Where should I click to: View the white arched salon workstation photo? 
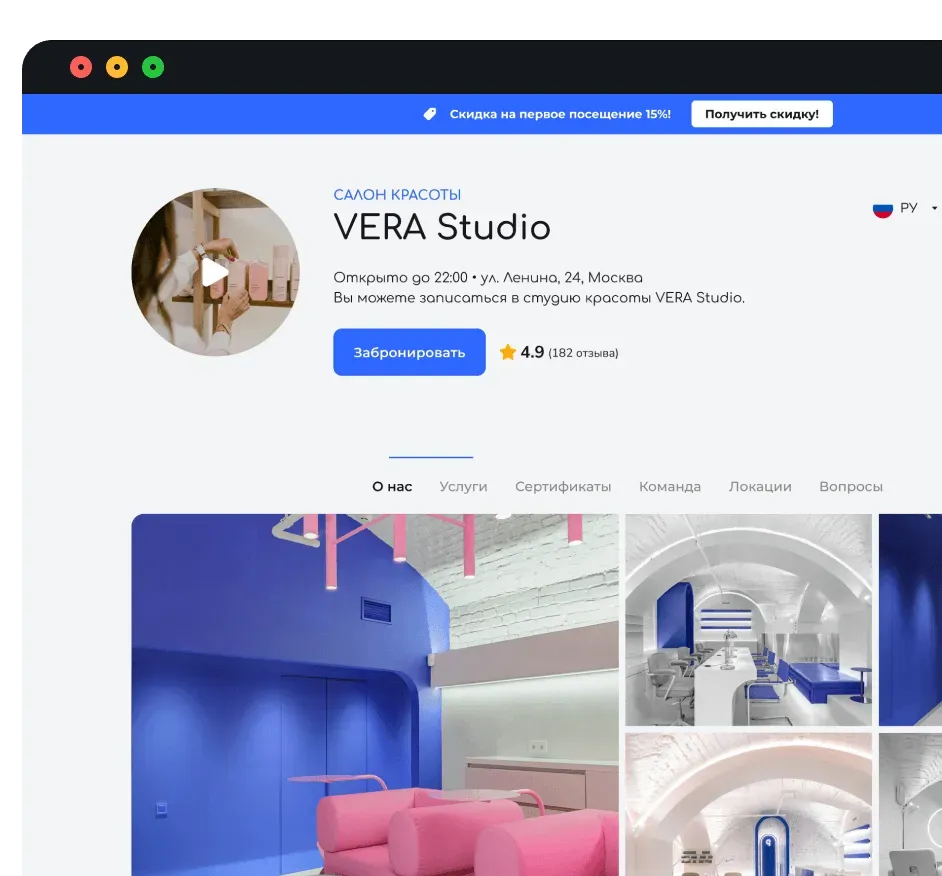click(748, 620)
